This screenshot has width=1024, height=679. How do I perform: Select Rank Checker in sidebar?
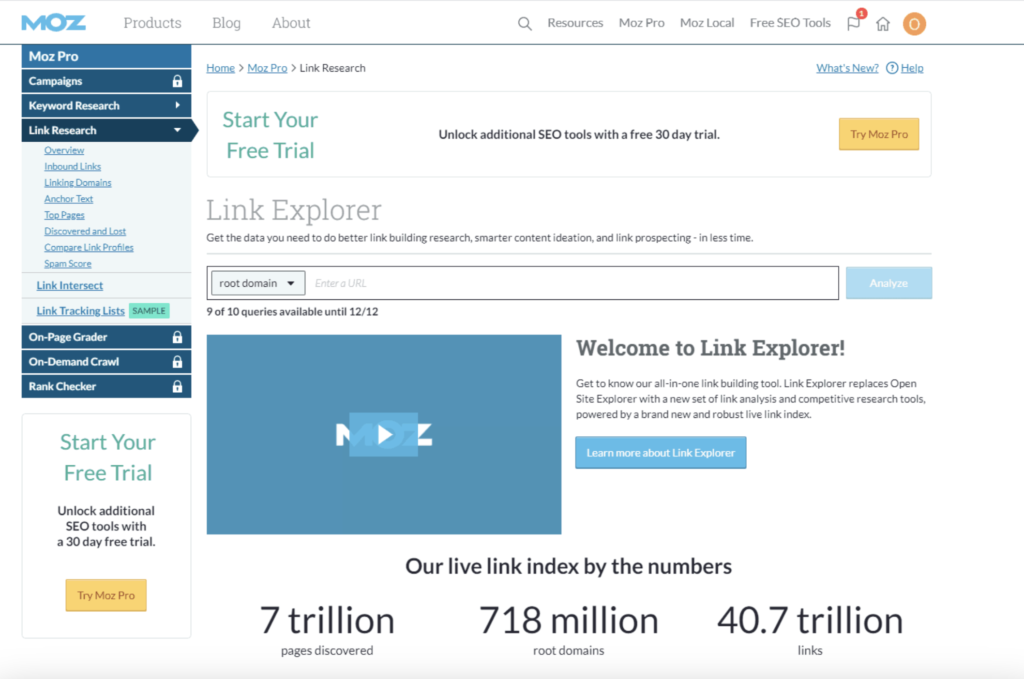106,387
